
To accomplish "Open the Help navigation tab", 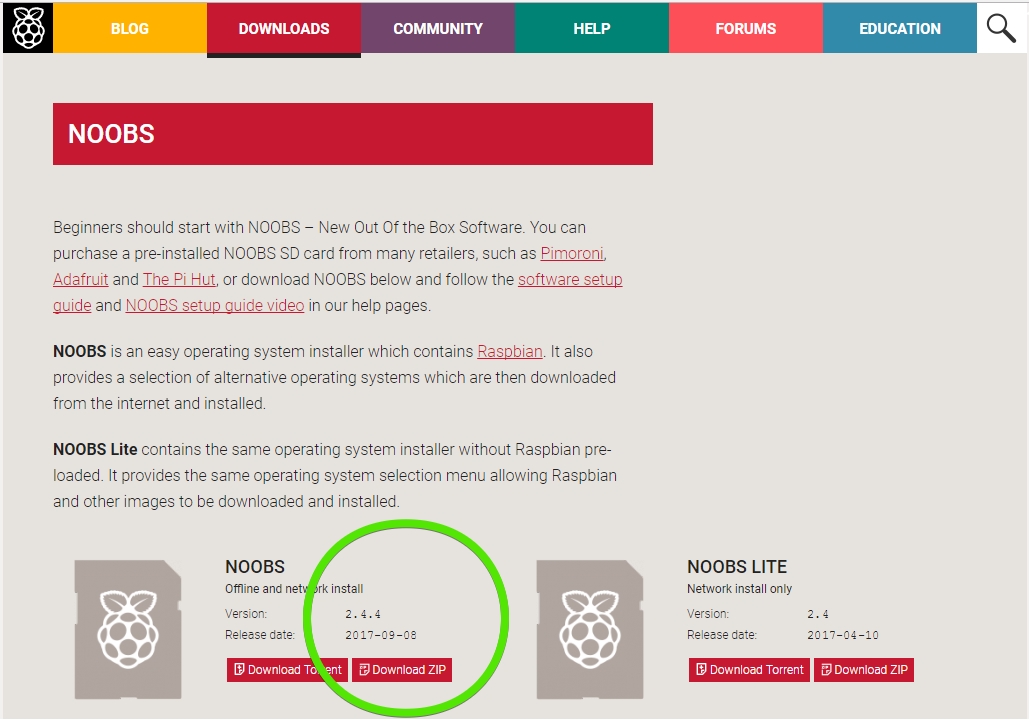I will pos(592,28).
